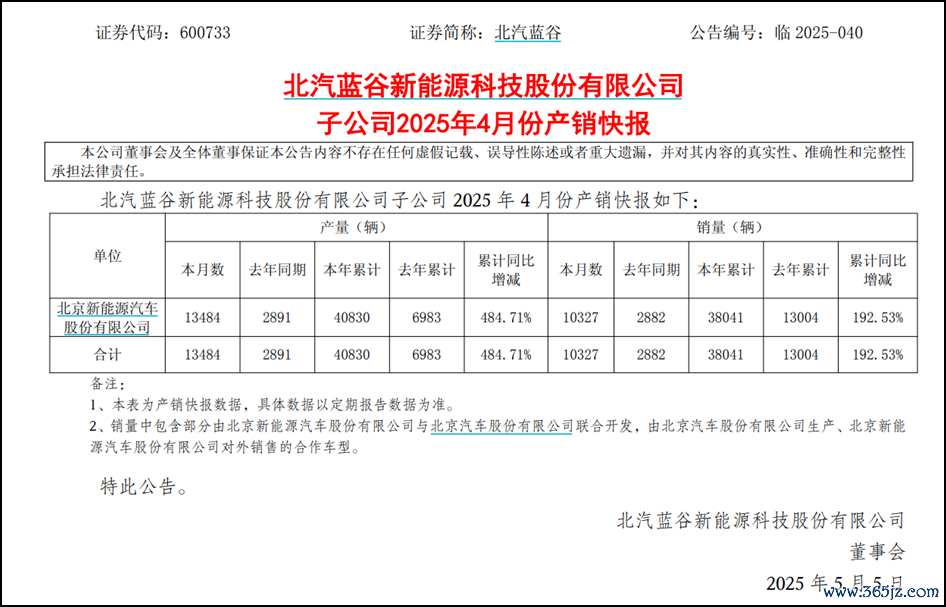Click the red heading 子公司2025年4月份产销快报
946x607 pixels.
(x=483, y=124)
